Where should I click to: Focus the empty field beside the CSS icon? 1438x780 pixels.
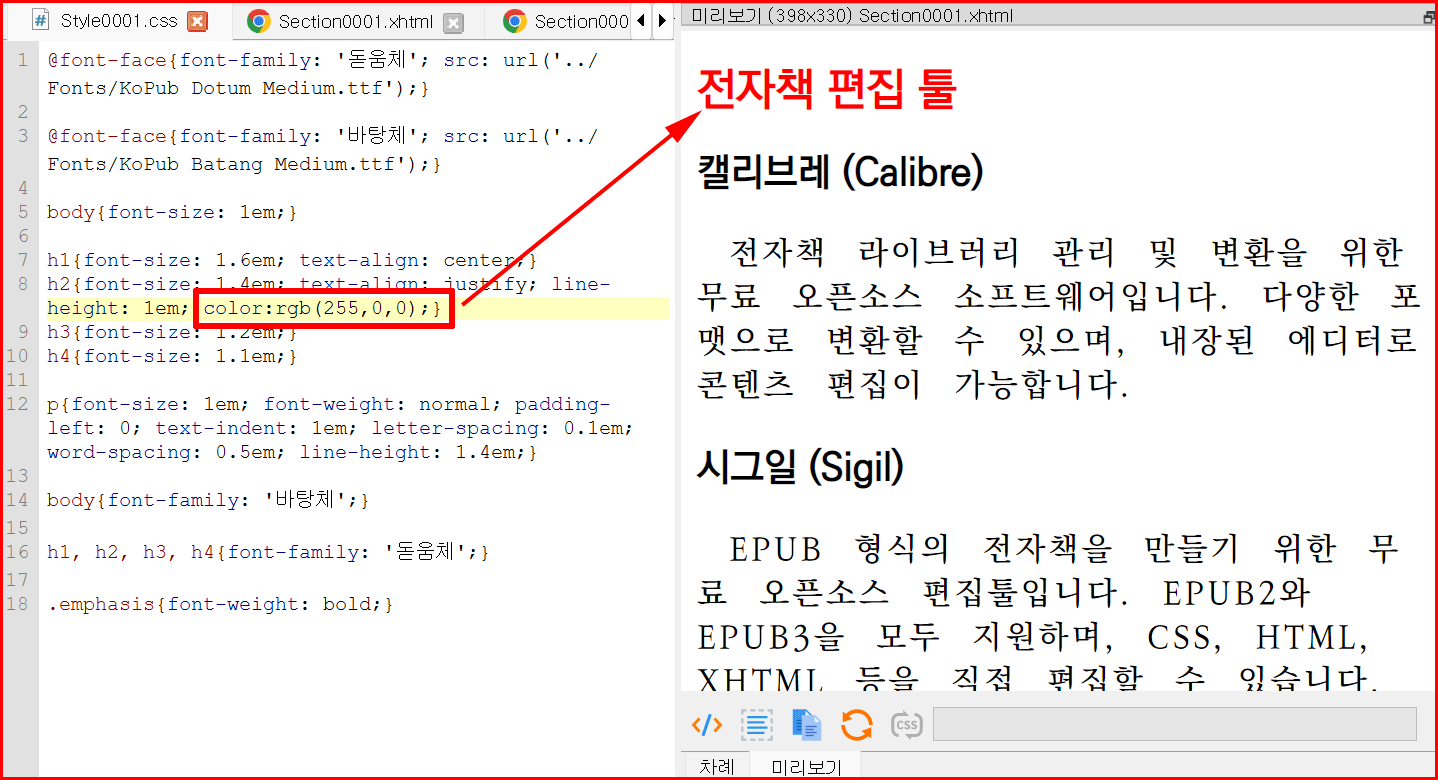(x=1175, y=724)
